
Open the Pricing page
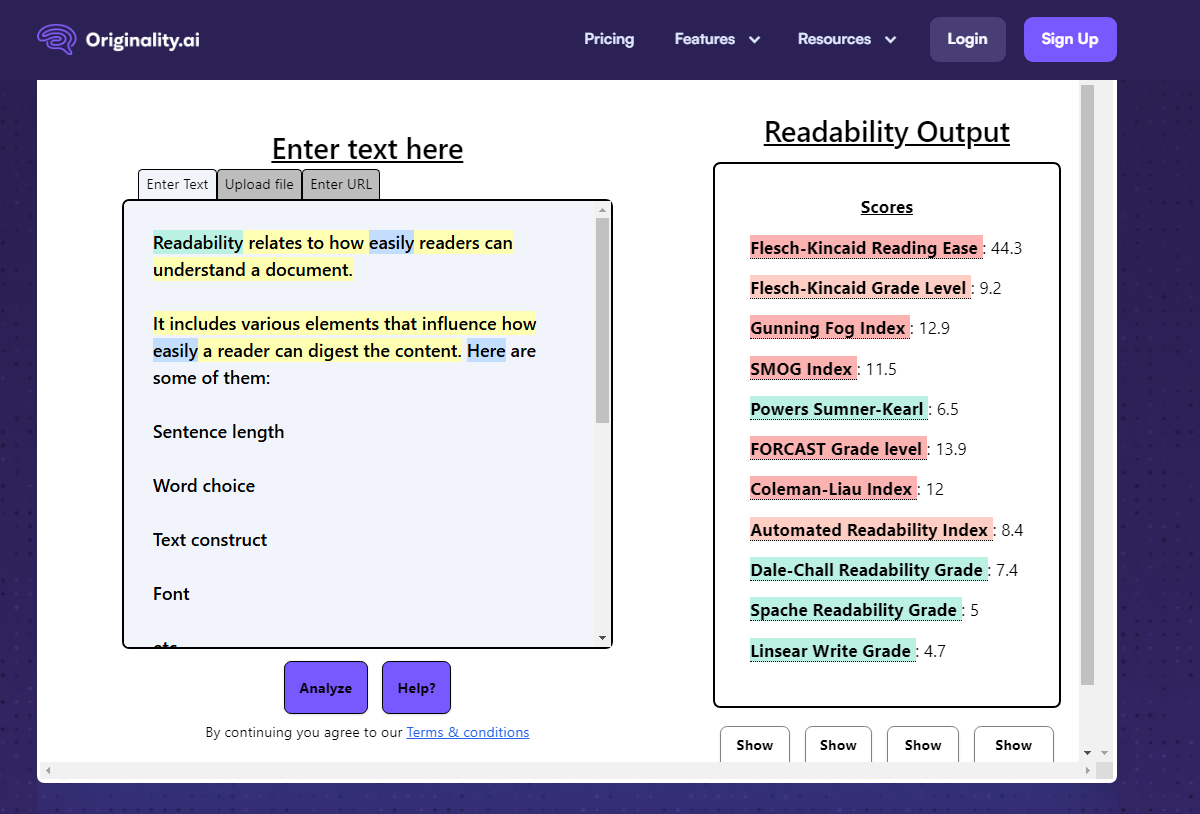point(609,39)
